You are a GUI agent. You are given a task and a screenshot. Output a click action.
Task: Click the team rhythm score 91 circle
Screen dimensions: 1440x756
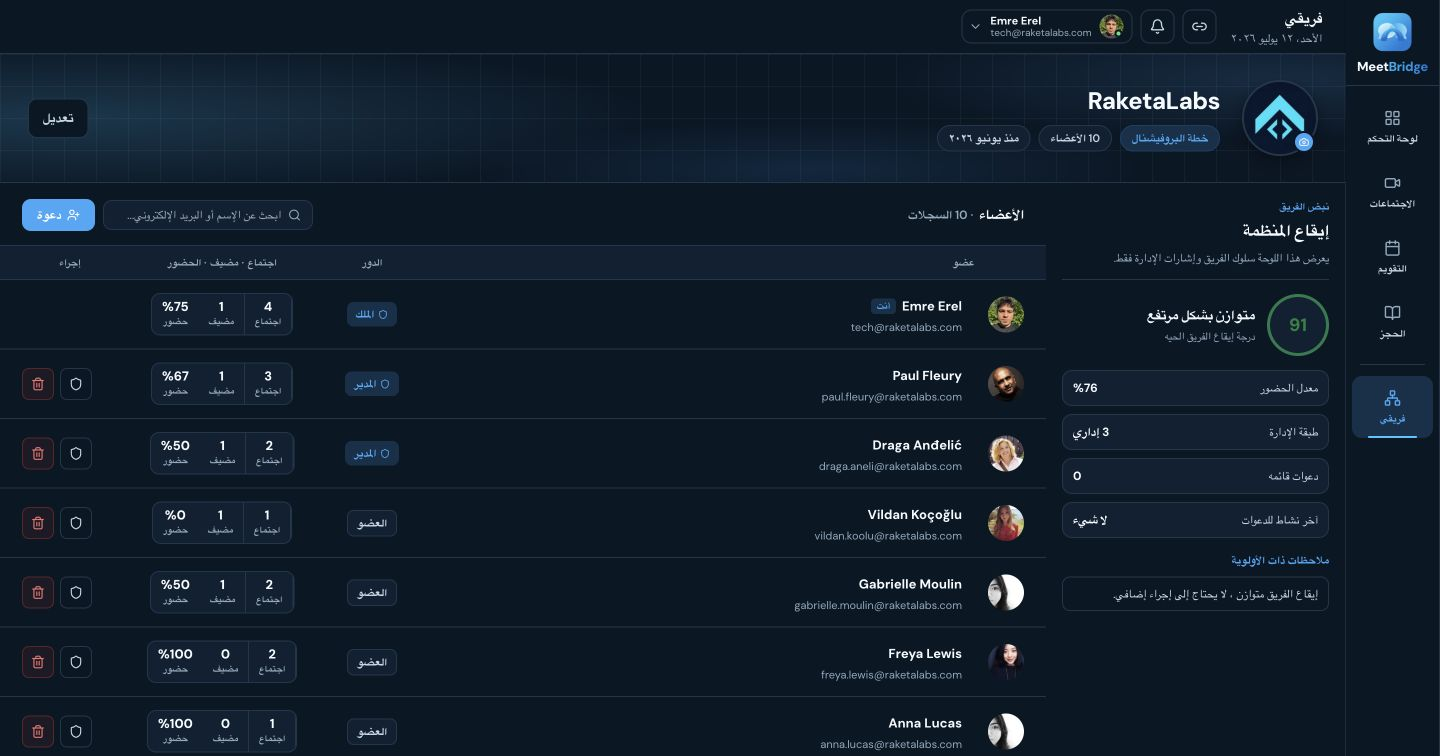[1298, 325]
